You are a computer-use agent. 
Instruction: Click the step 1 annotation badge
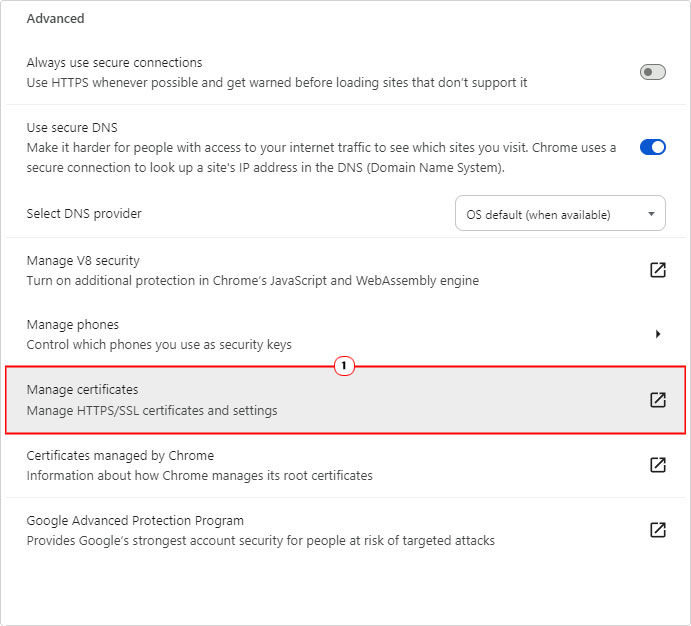pos(344,366)
